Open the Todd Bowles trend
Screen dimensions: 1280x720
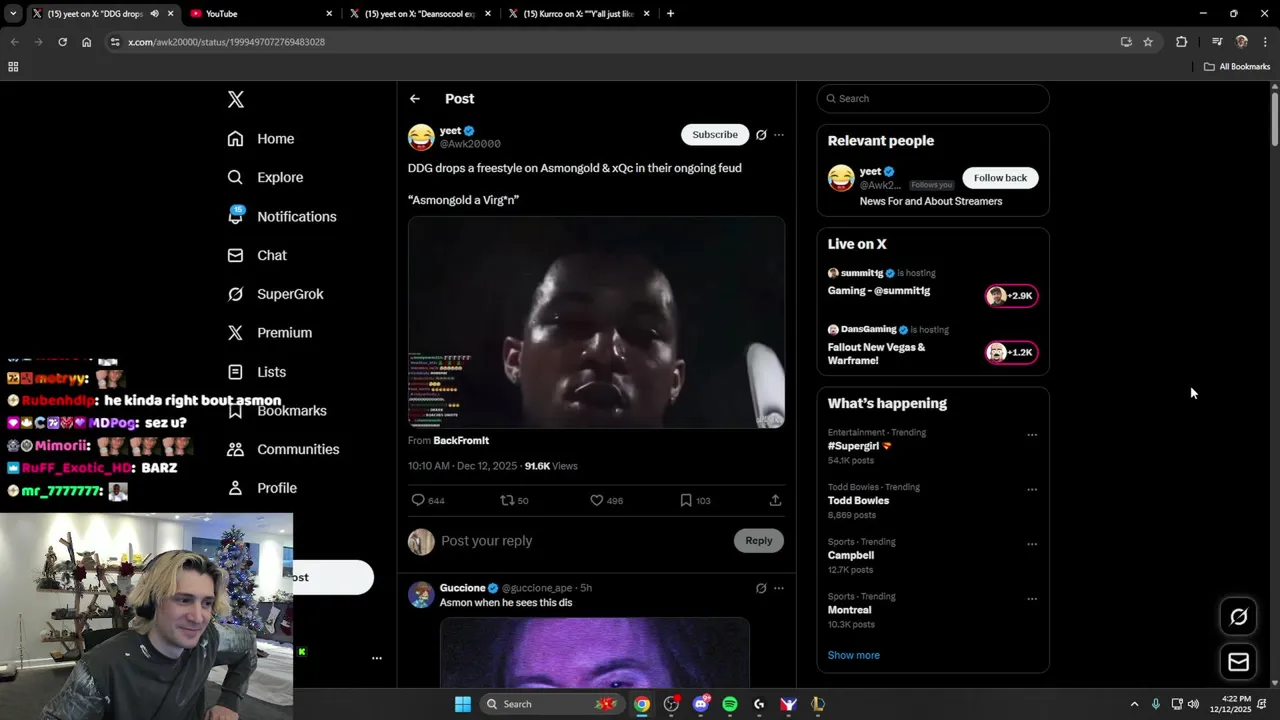pyautogui.click(x=858, y=501)
